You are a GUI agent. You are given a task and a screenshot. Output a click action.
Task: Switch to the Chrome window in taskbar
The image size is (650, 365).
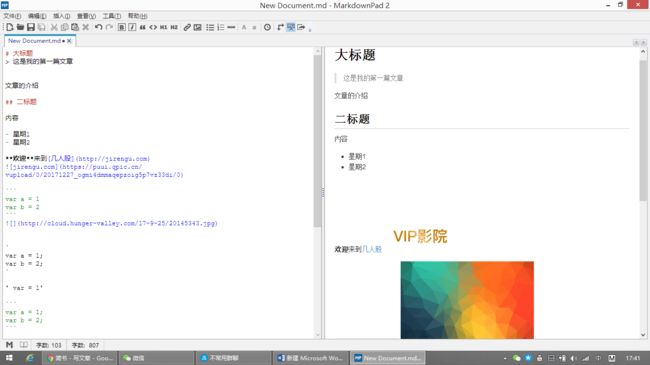[x=80, y=358]
